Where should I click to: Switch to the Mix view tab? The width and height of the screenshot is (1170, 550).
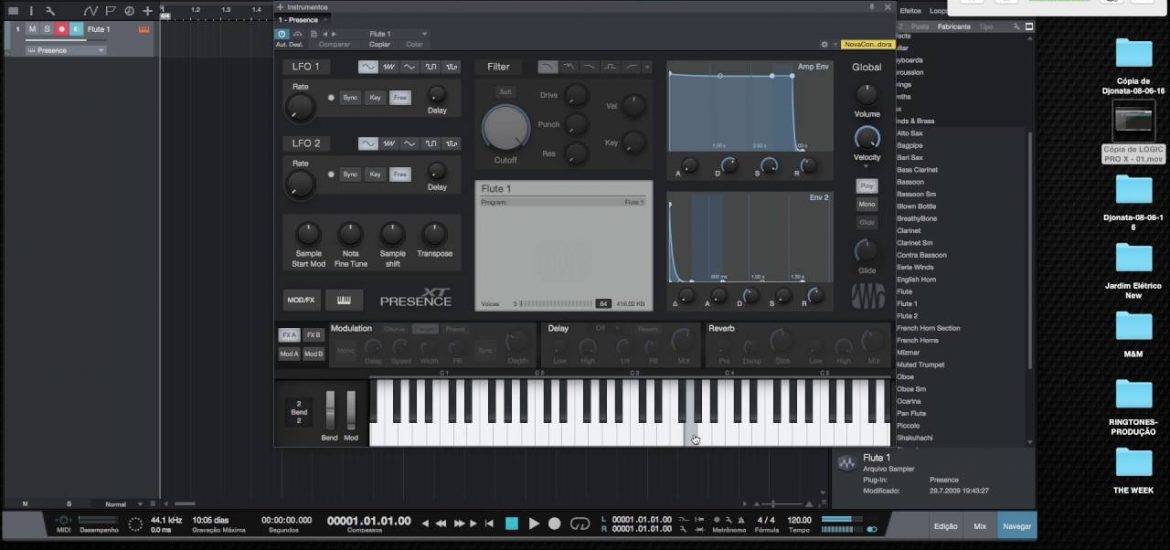978,525
